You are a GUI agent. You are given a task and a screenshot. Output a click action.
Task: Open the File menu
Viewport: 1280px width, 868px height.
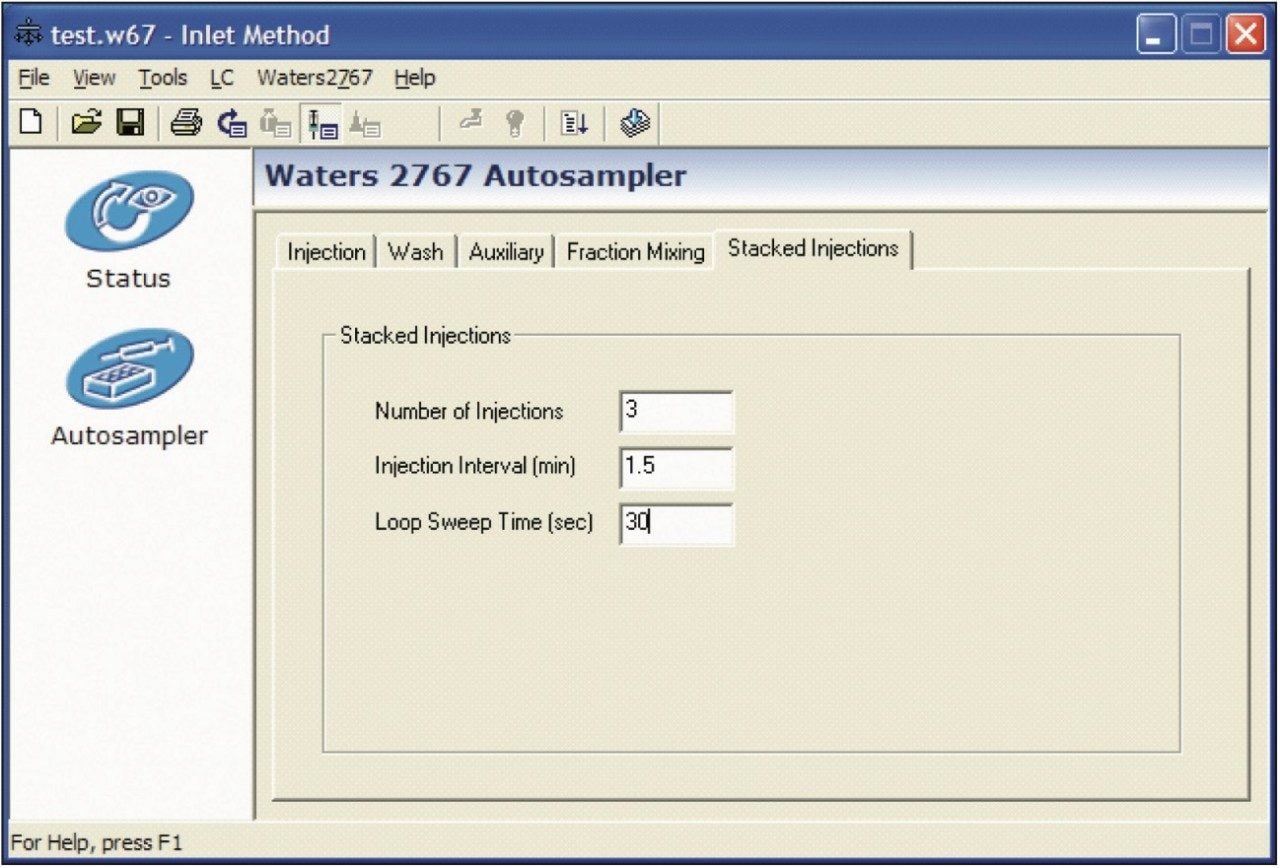33,77
